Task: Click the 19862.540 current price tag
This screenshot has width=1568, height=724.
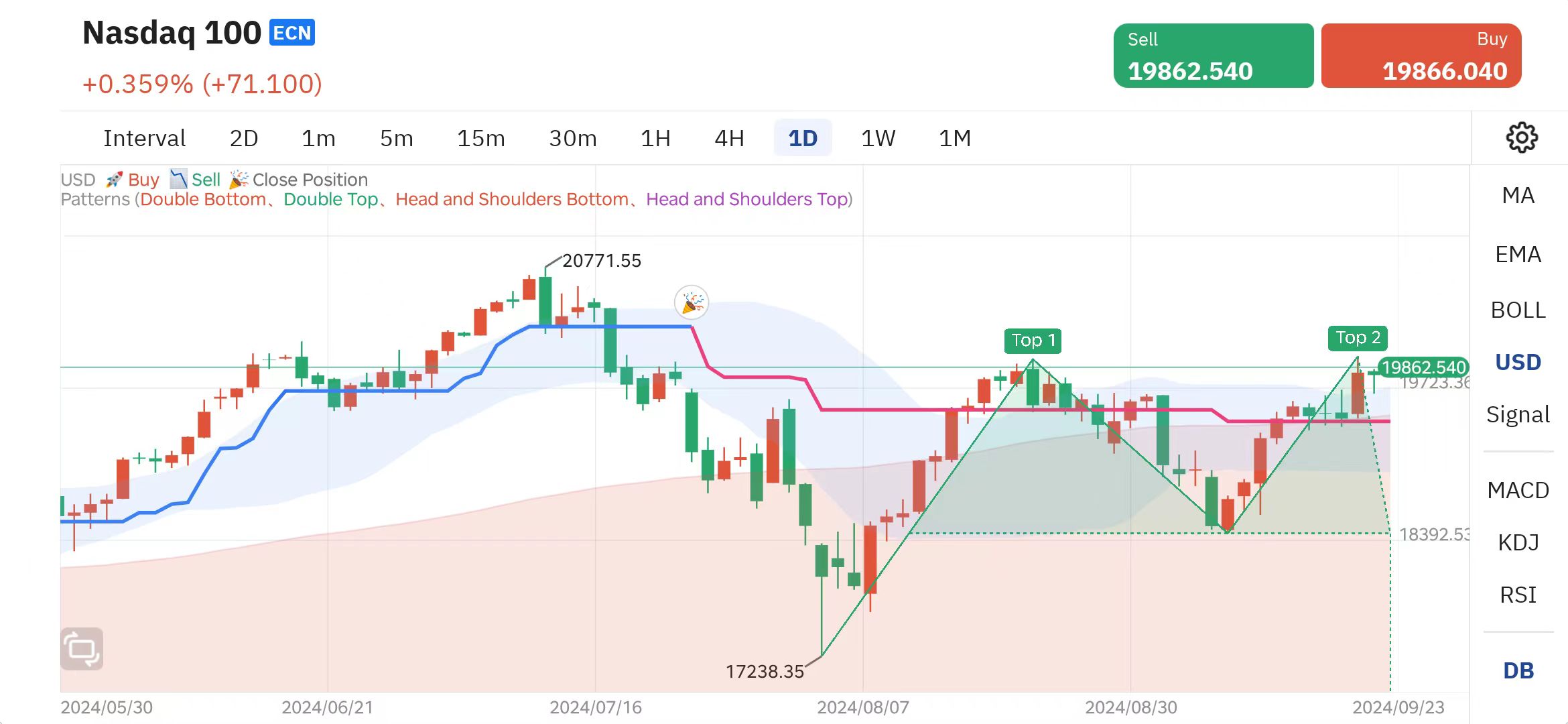Action: pos(1423,367)
